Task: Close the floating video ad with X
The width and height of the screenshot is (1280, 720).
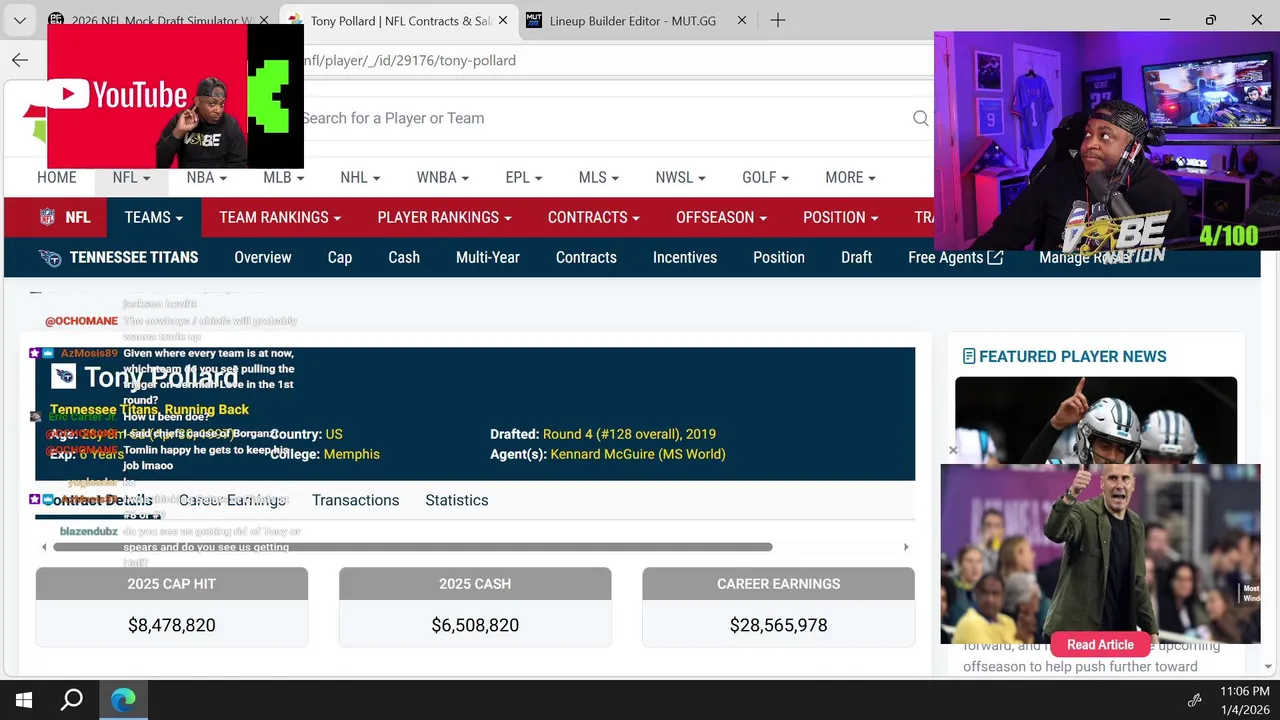Action: click(953, 450)
